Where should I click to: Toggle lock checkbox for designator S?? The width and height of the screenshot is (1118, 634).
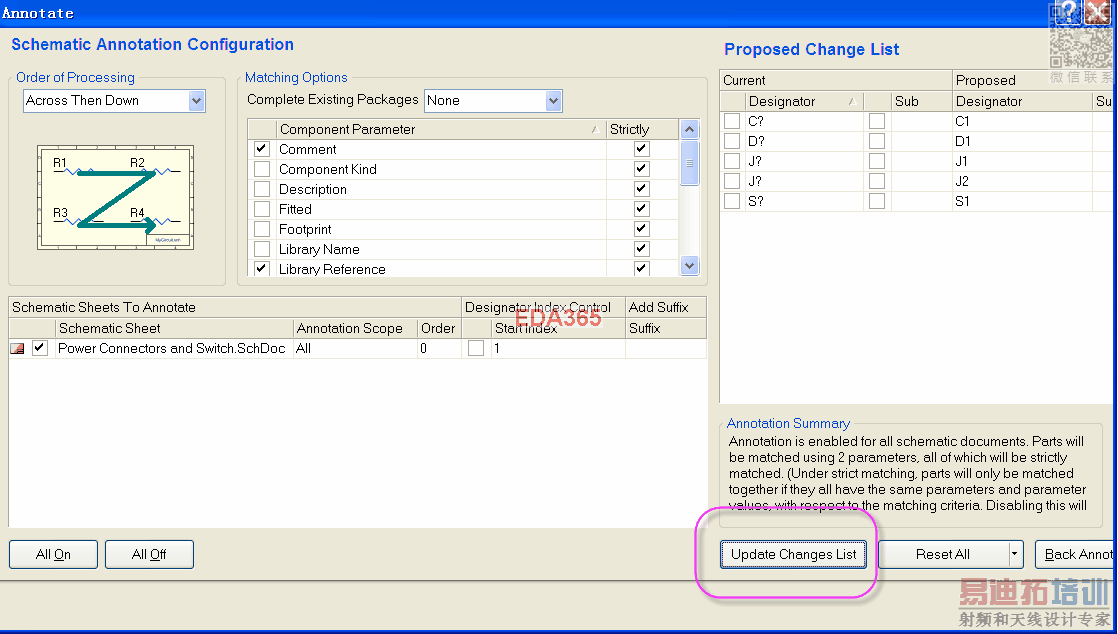[x=732, y=201]
